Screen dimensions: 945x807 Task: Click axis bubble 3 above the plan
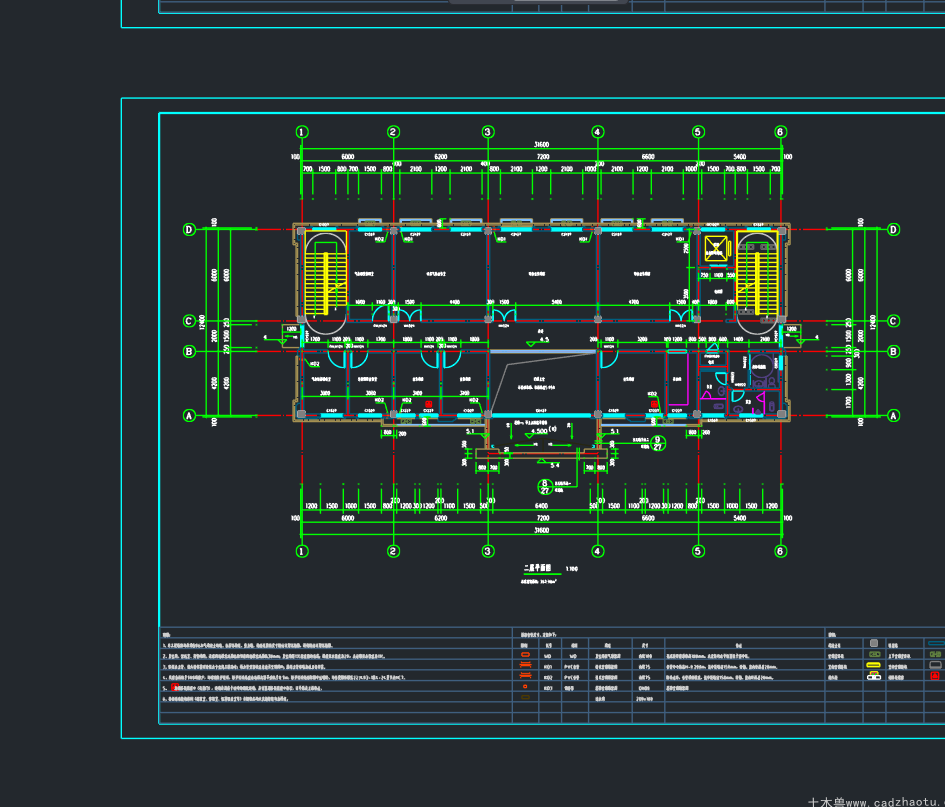(488, 132)
